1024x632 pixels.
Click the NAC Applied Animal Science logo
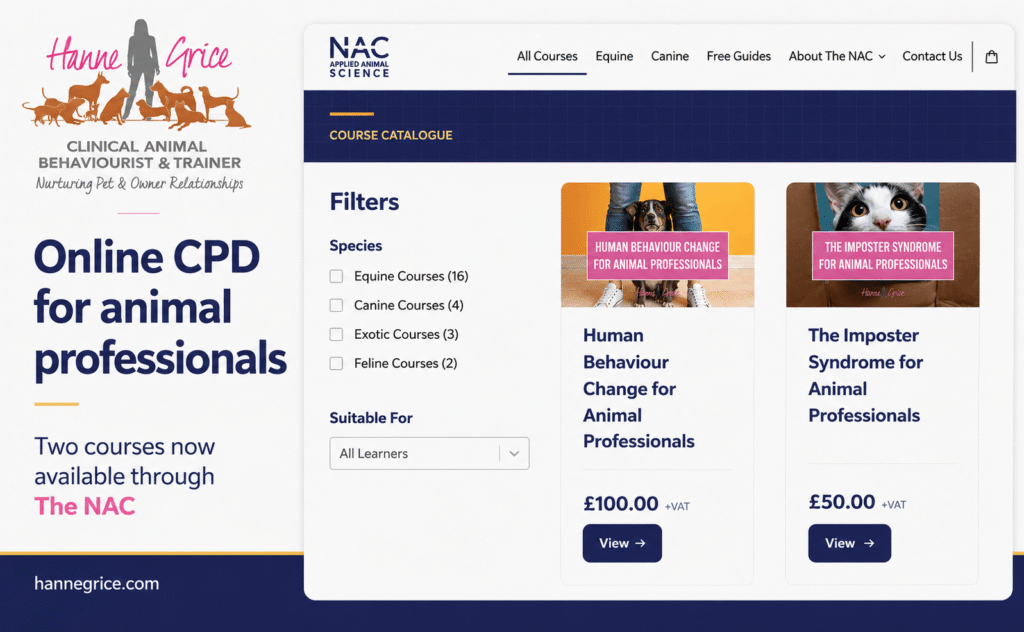359,57
